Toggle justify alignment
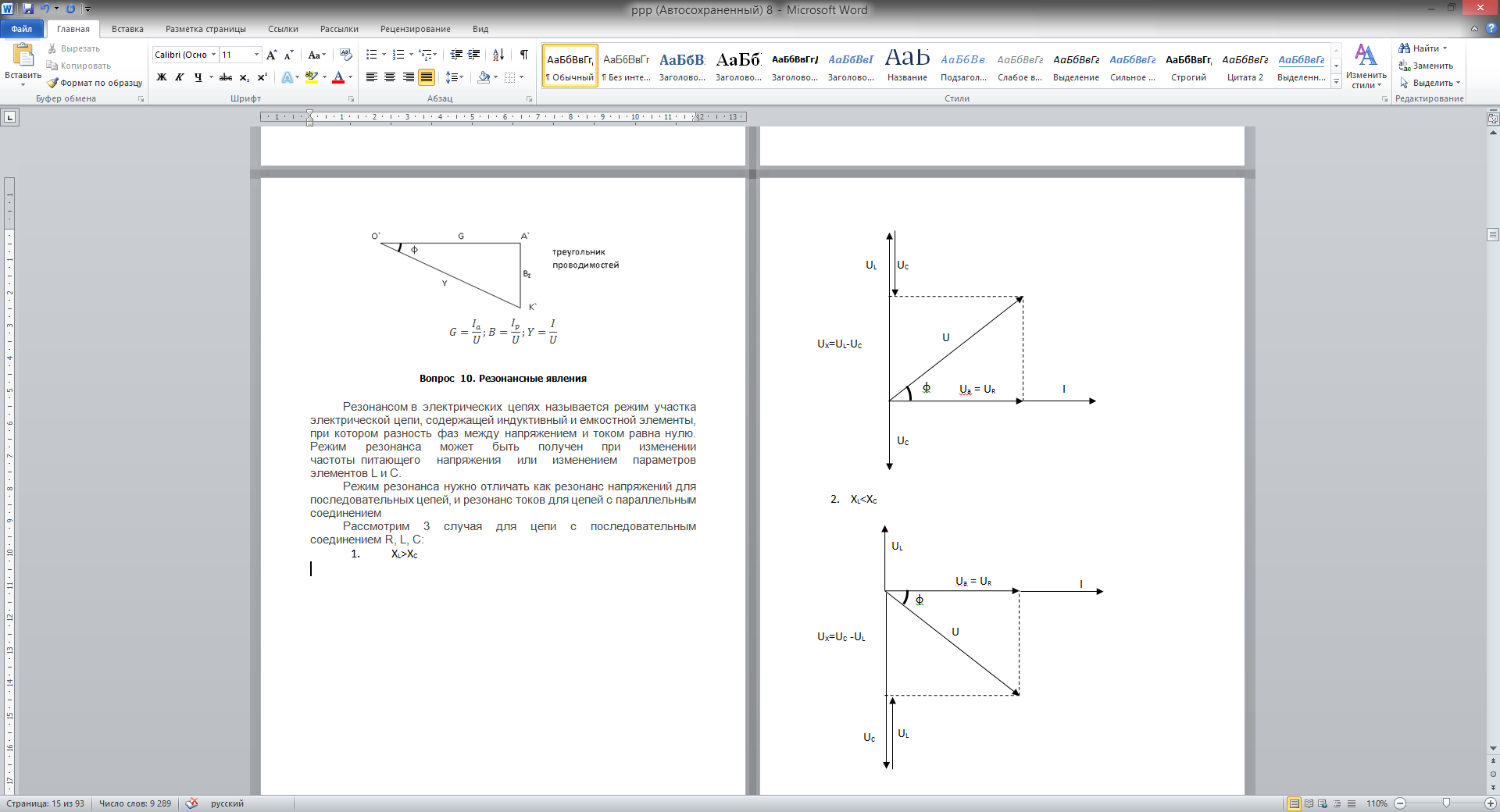1500x812 pixels. click(427, 77)
